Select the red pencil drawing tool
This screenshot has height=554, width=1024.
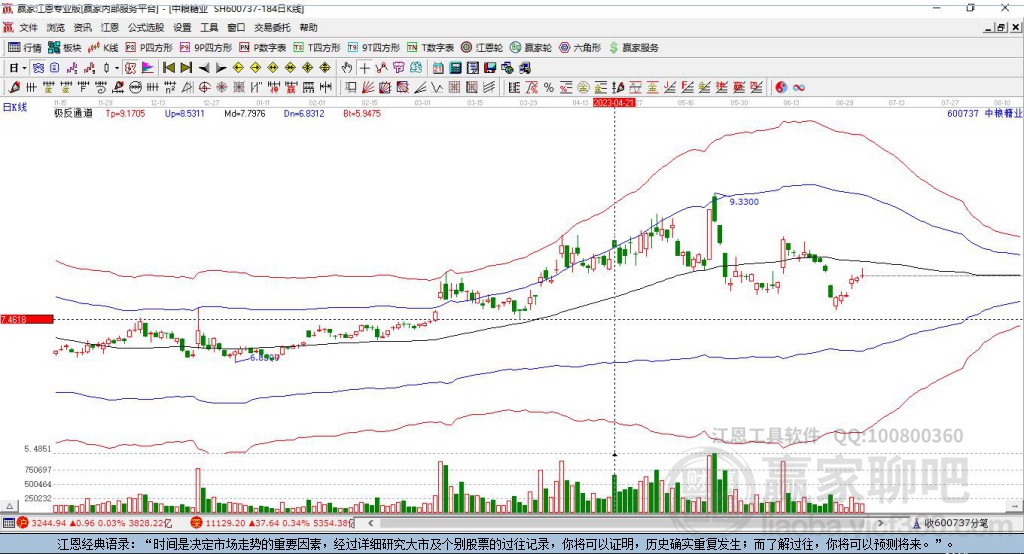[x=14, y=88]
